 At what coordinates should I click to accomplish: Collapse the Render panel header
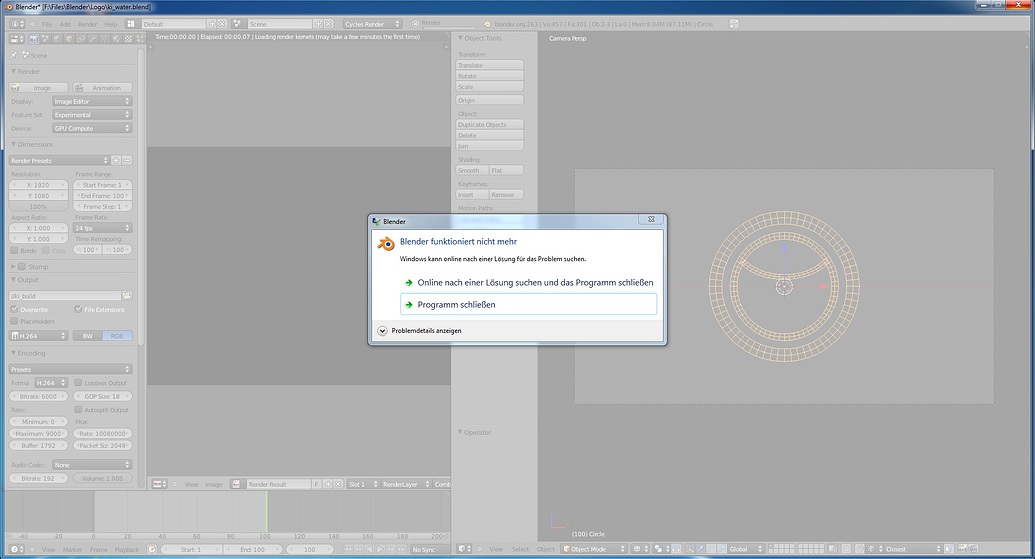tap(26, 71)
